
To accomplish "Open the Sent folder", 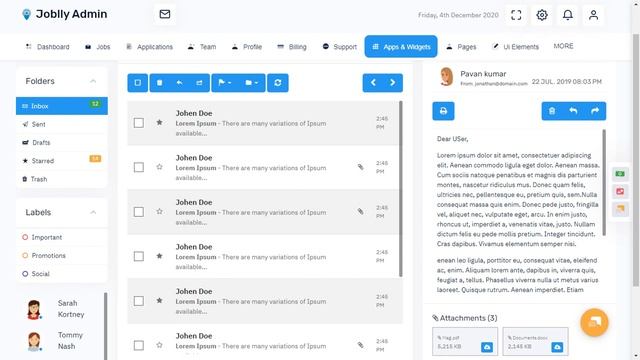I will point(62,124).
